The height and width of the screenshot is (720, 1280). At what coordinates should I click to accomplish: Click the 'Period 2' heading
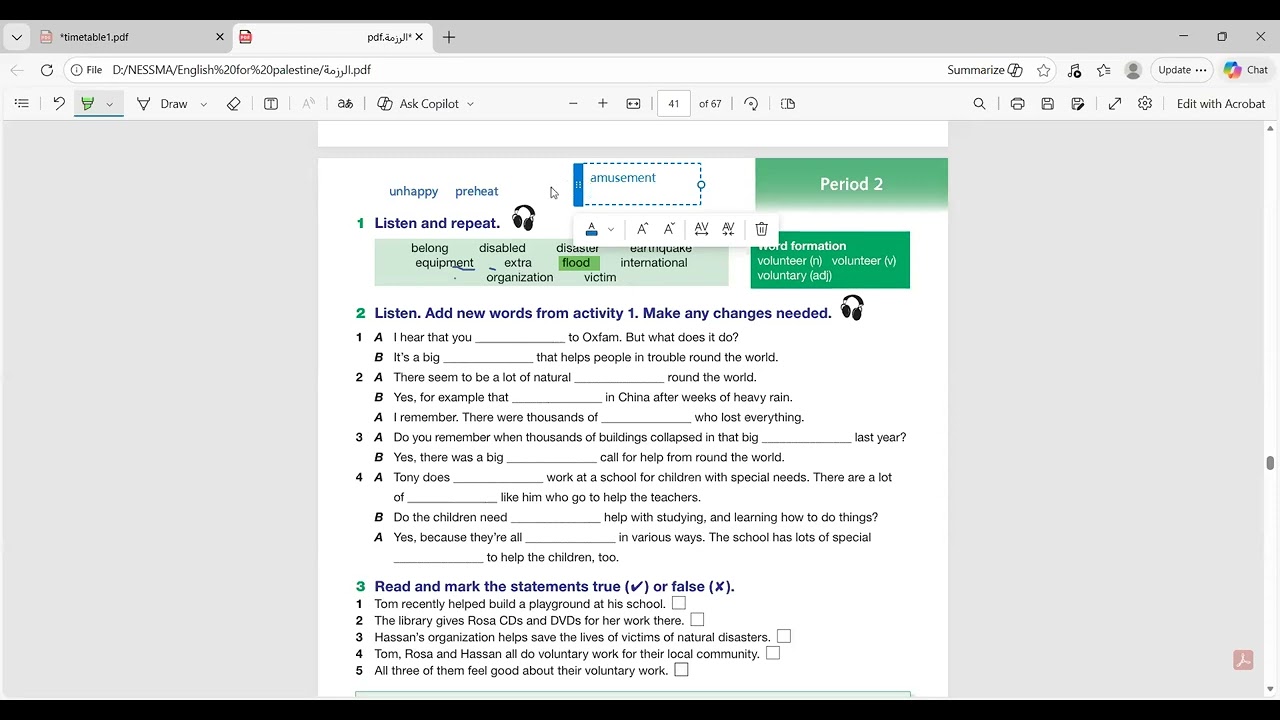[x=851, y=184]
